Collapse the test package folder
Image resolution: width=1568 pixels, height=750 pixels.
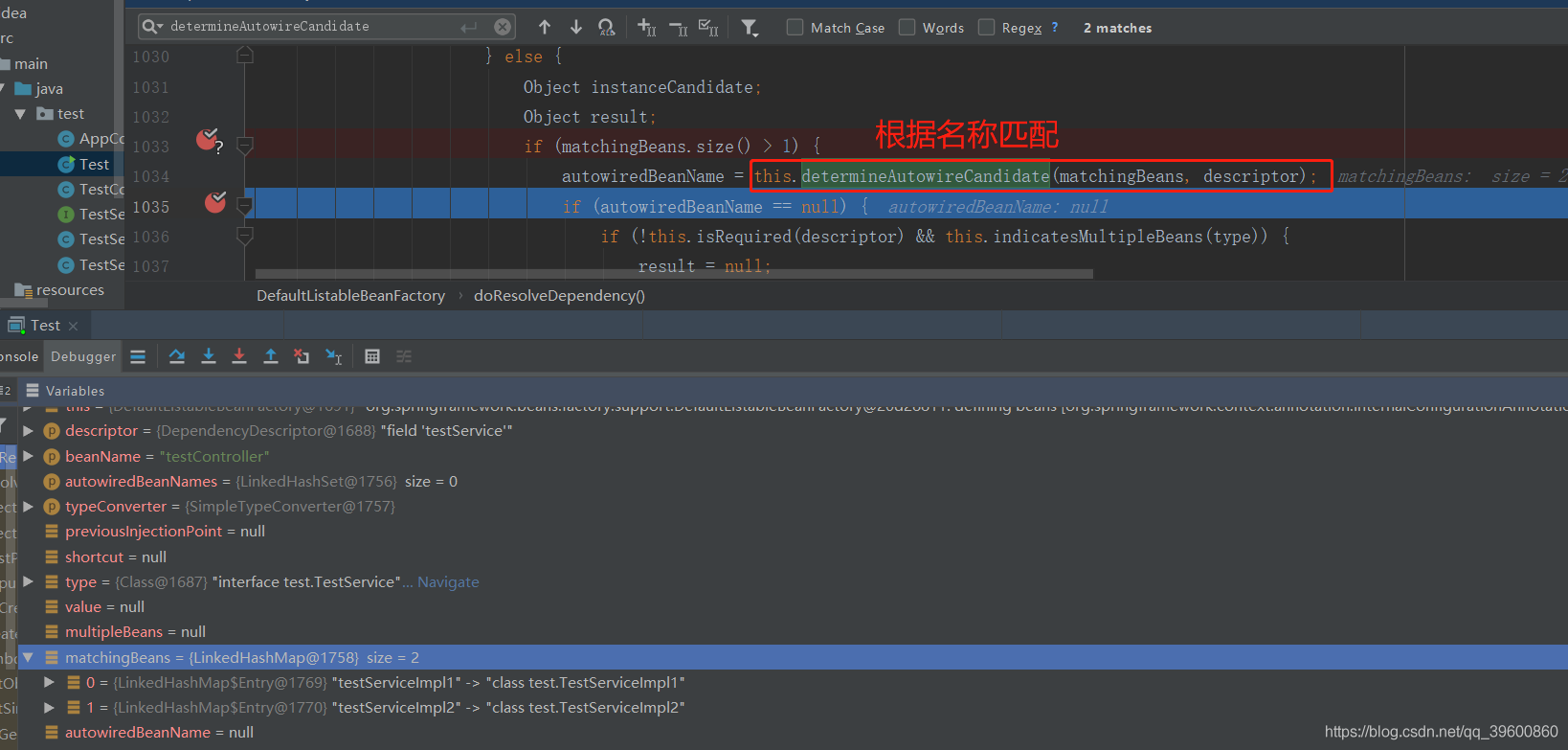(20, 114)
